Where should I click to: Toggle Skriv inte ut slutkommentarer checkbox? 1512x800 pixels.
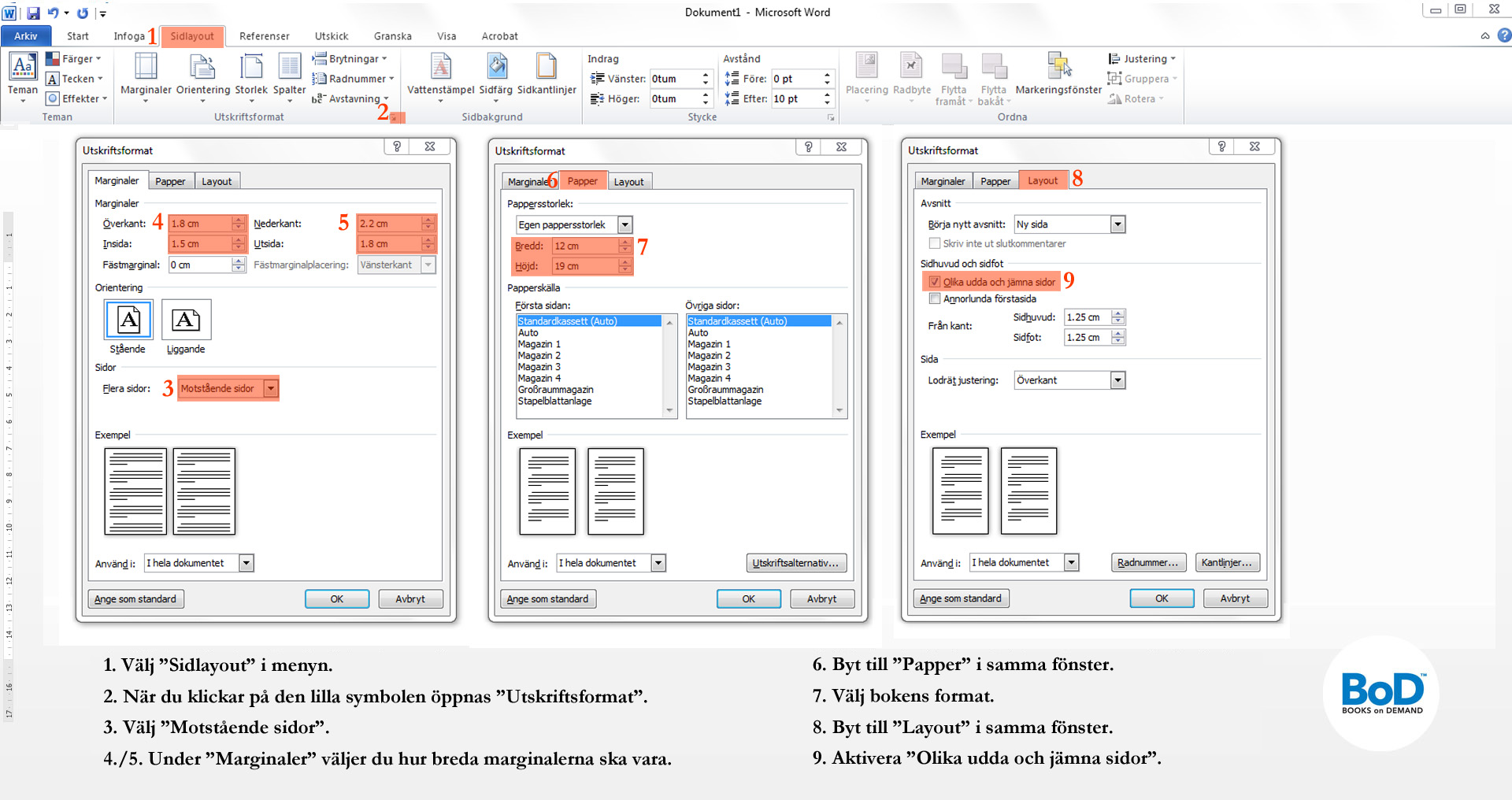[935, 243]
